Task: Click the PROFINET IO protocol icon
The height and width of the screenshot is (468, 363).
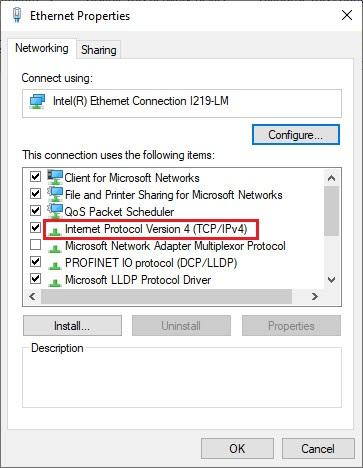Action: (x=55, y=265)
